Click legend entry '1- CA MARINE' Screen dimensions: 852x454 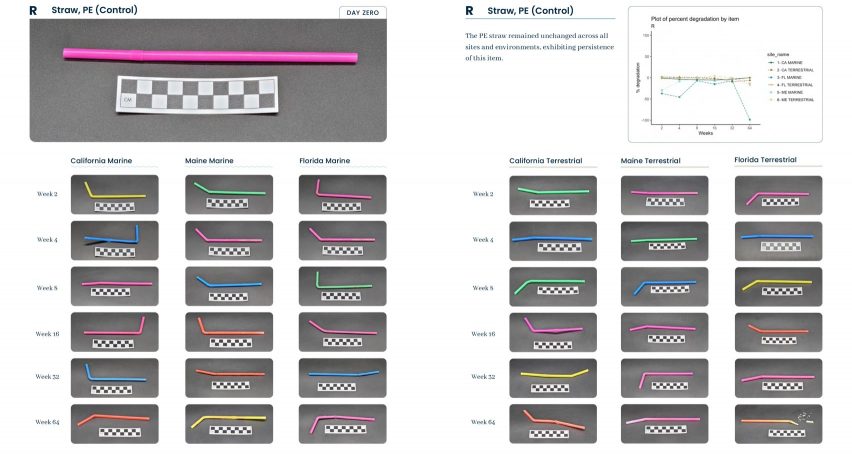click(786, 62)
